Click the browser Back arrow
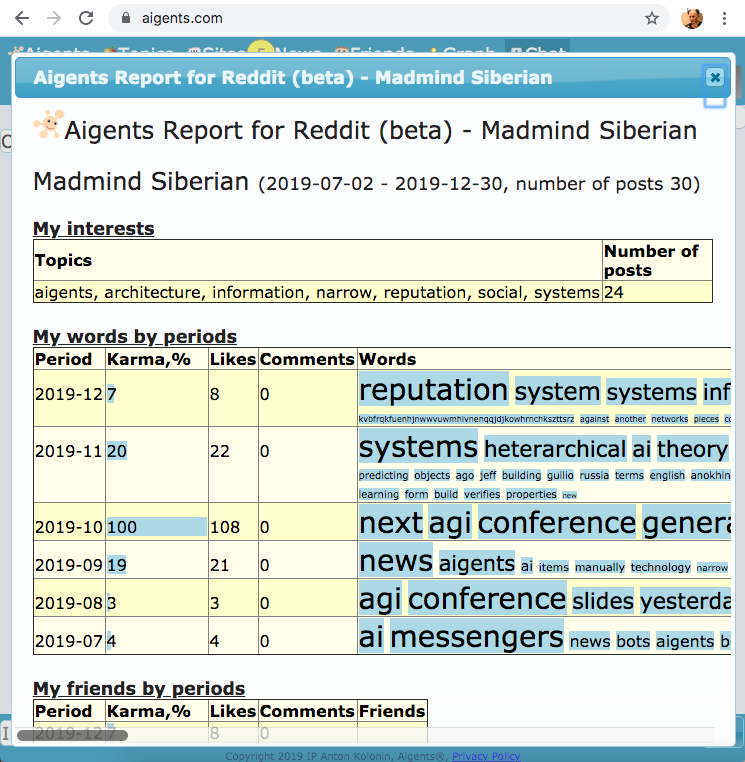 (x=22, y=18)
